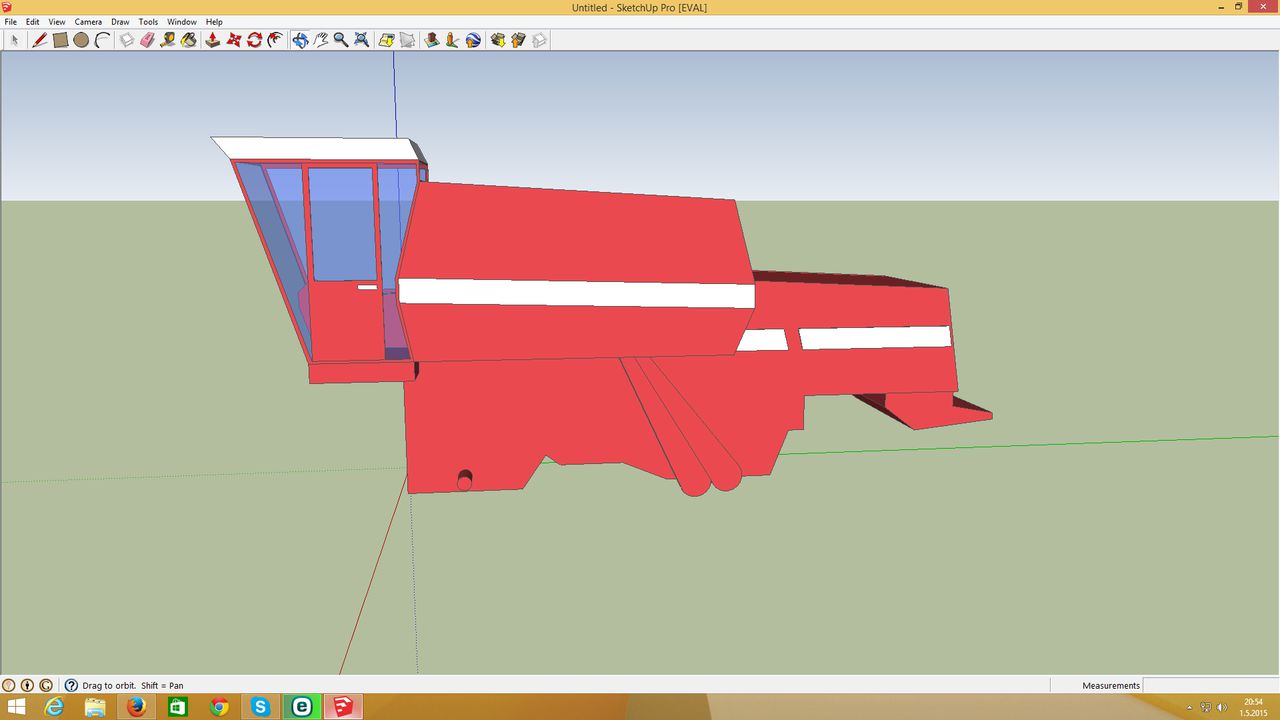This screenshot has height=720, width=1280.
Task: Click the Add Location icon
Action: (387, 40)
